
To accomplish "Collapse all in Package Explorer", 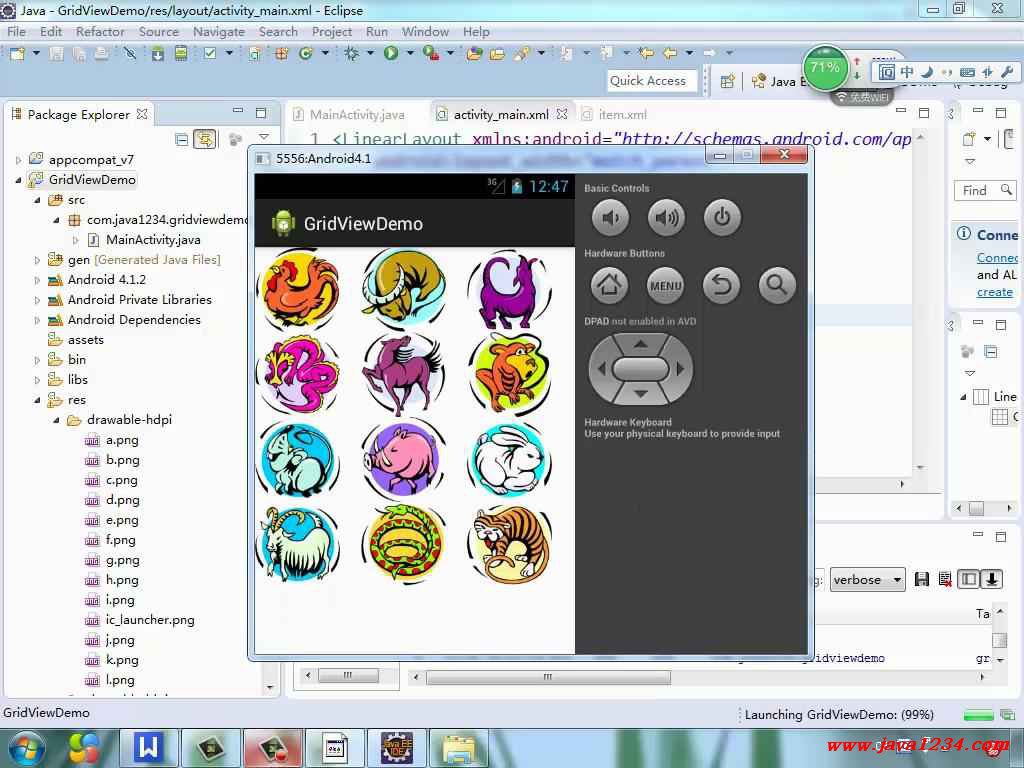I will point(182,139).
